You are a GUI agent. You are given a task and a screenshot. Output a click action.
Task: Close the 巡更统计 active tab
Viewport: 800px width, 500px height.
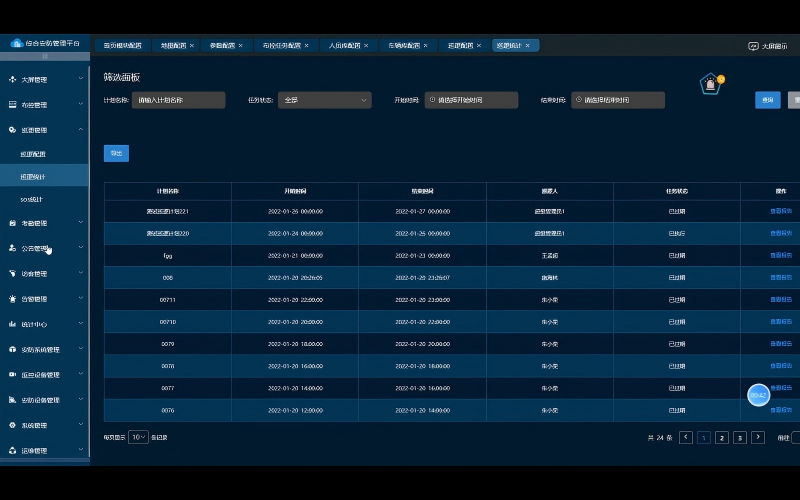click(528, 45)
